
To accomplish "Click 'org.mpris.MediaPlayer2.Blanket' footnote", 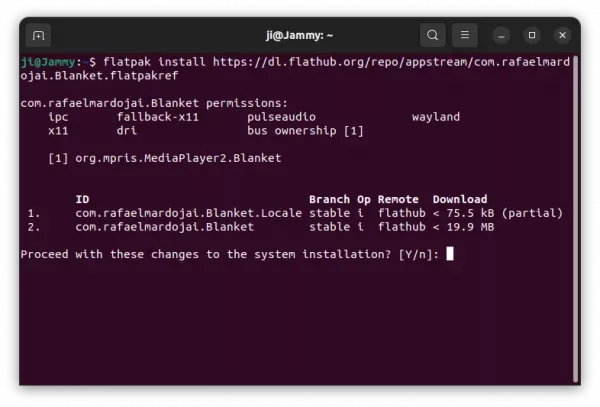I will click(178, 158).
